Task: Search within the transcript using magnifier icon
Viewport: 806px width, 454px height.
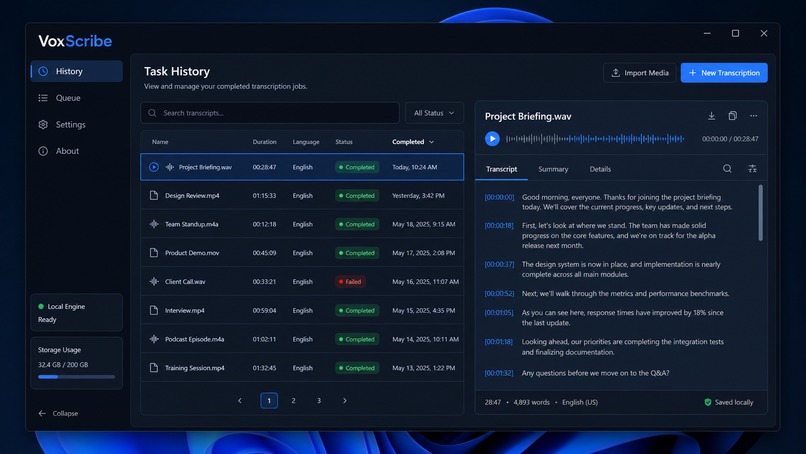Action: (x=727, y=168)
